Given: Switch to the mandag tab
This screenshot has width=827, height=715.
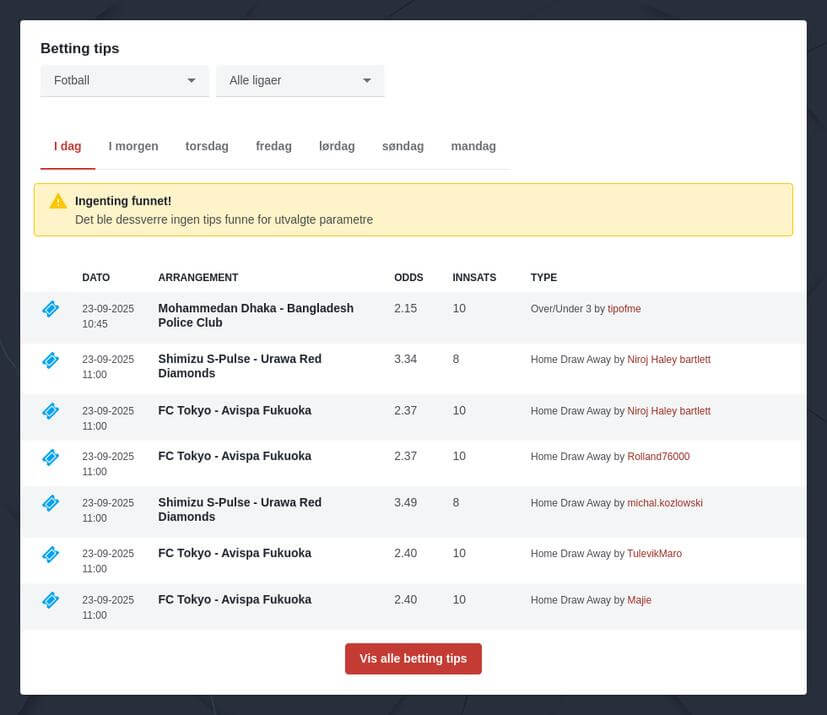Looking at the screenshot, I should point(473,146).
